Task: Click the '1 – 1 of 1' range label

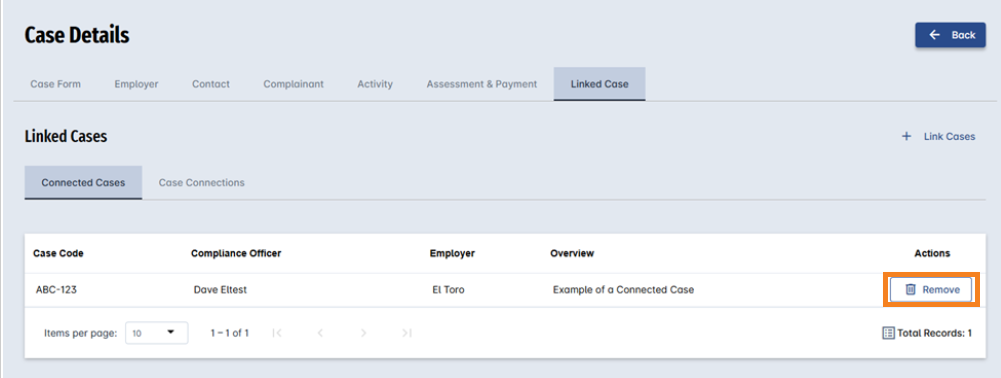Action: point(230,333)
